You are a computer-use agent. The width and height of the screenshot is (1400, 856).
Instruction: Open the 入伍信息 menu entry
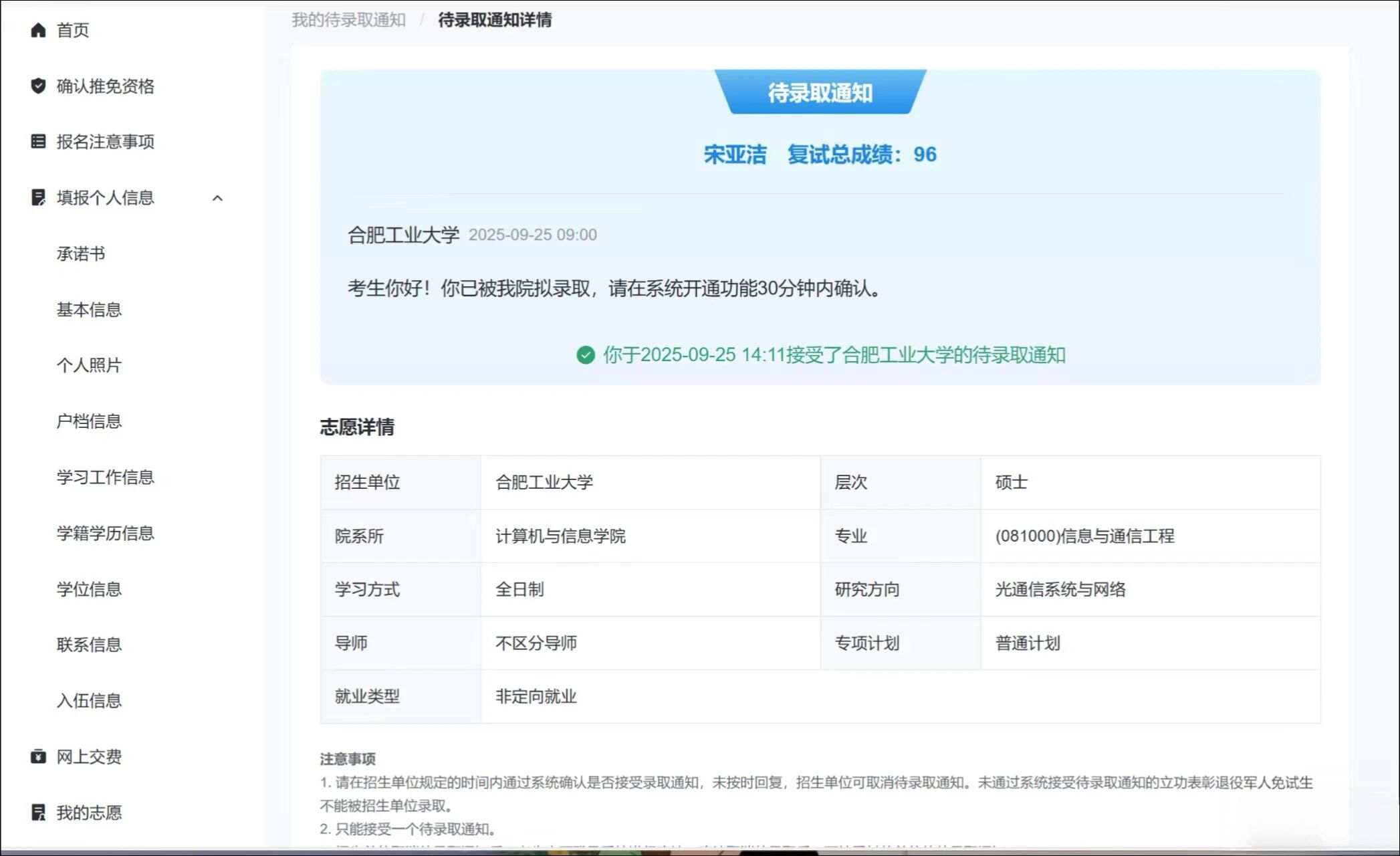[x=89, y=701]
